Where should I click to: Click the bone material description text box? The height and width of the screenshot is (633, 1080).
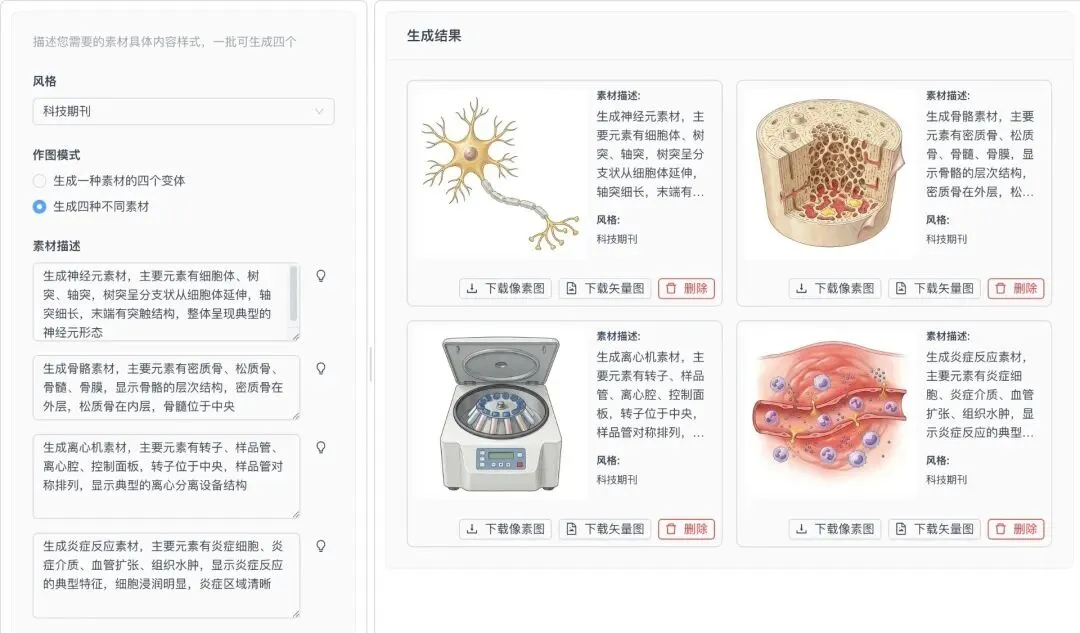pyautogui.click(x=166, y=388)
